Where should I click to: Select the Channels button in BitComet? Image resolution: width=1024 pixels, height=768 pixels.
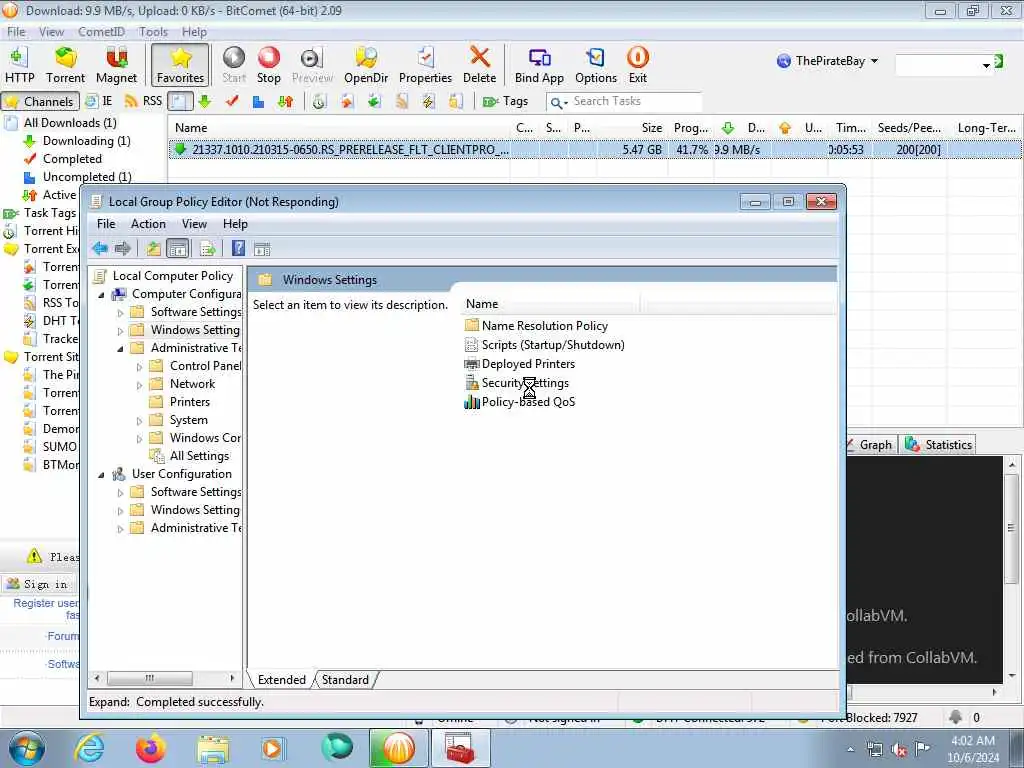[x=40, y=101]
